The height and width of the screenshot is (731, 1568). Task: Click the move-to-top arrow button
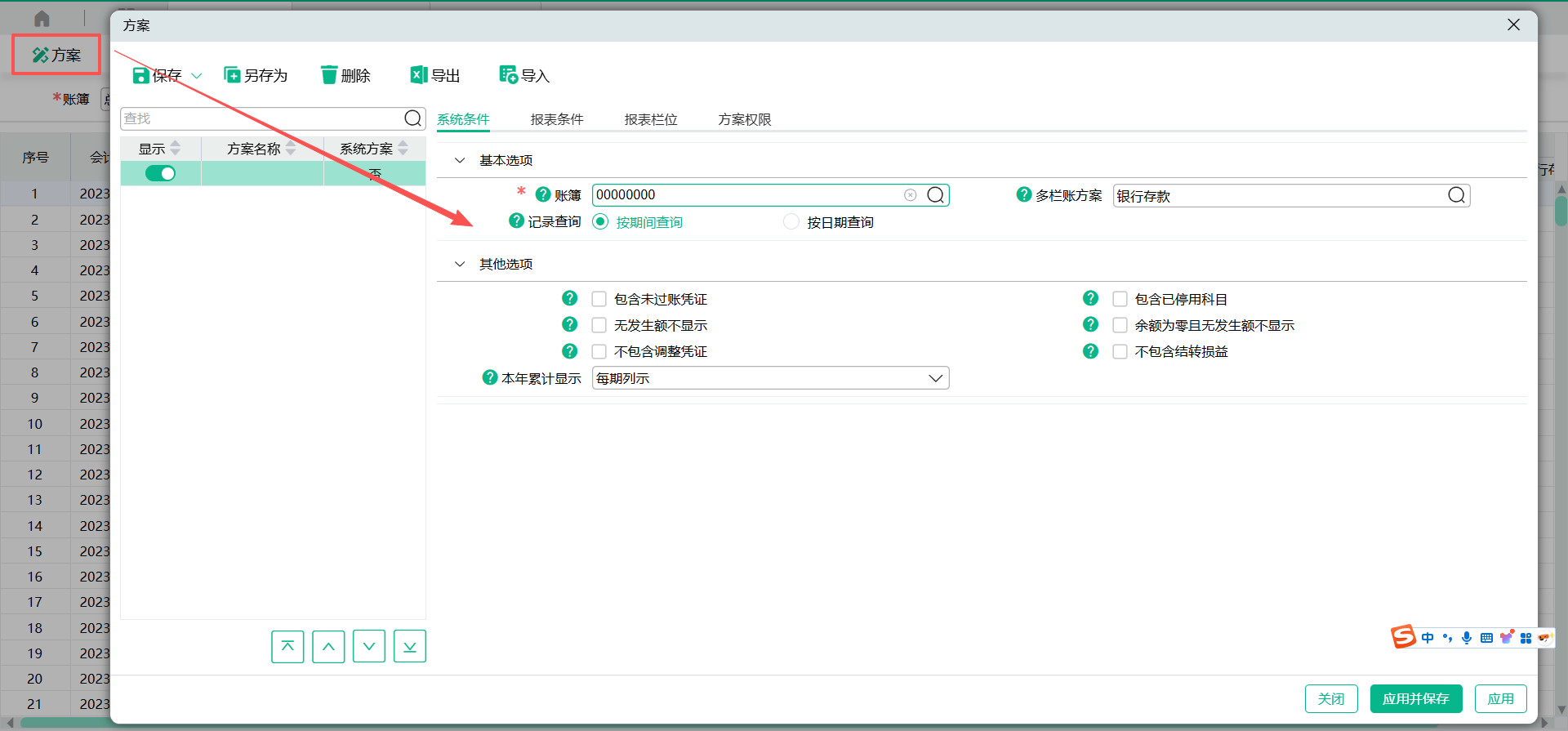[287, 647]
